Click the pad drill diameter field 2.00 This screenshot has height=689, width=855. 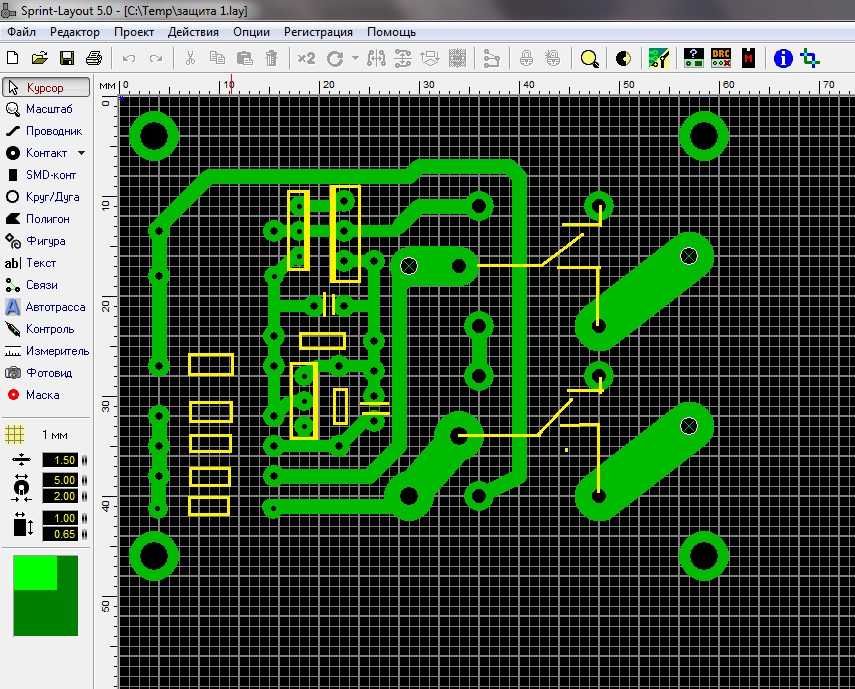tap(60, 496)
